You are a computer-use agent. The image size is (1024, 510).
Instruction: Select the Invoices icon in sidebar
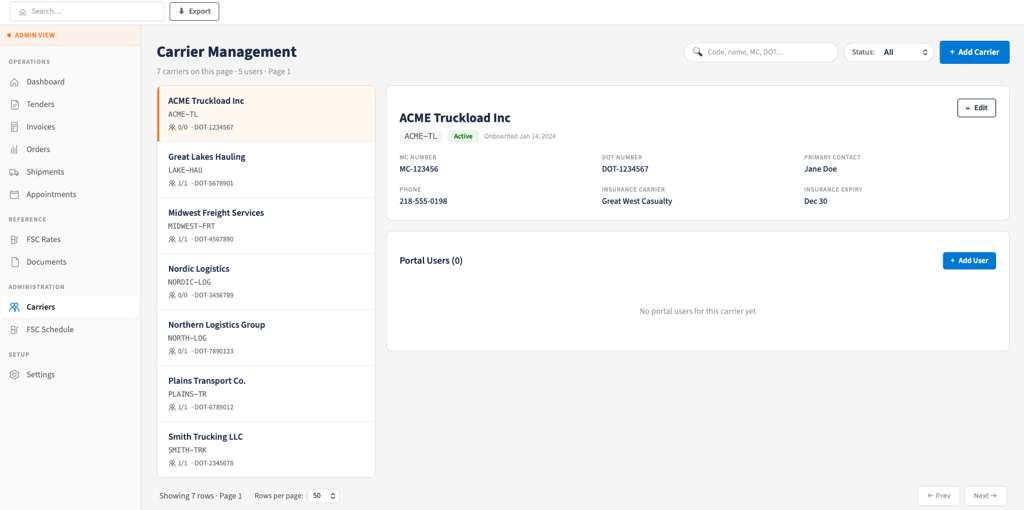click(x=14, y=127)
